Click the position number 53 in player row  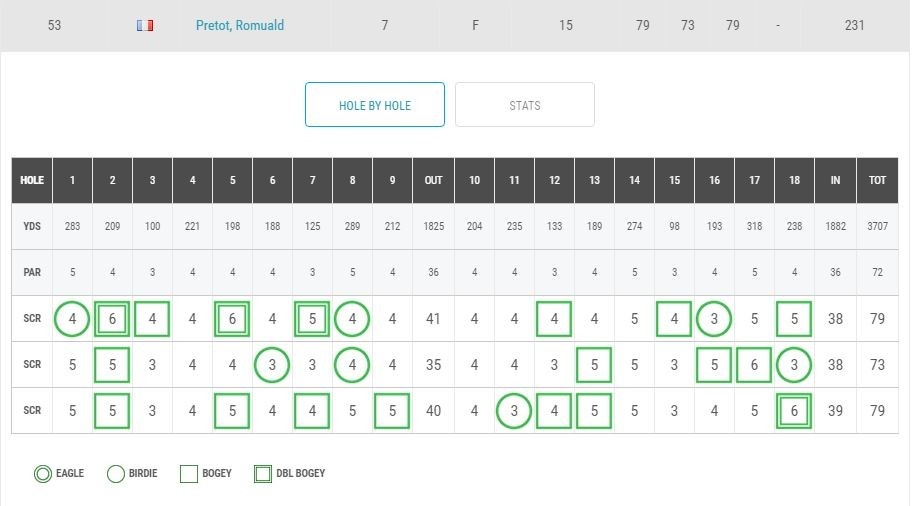[54, 26]
